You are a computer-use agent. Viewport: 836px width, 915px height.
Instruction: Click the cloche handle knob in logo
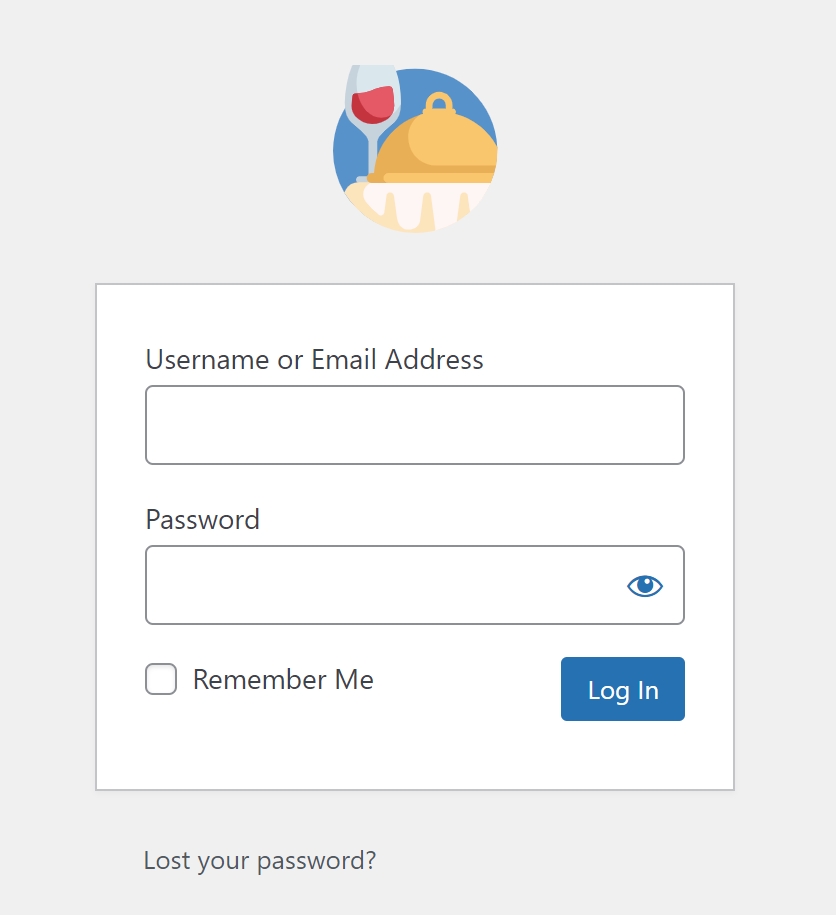(439, 103)
